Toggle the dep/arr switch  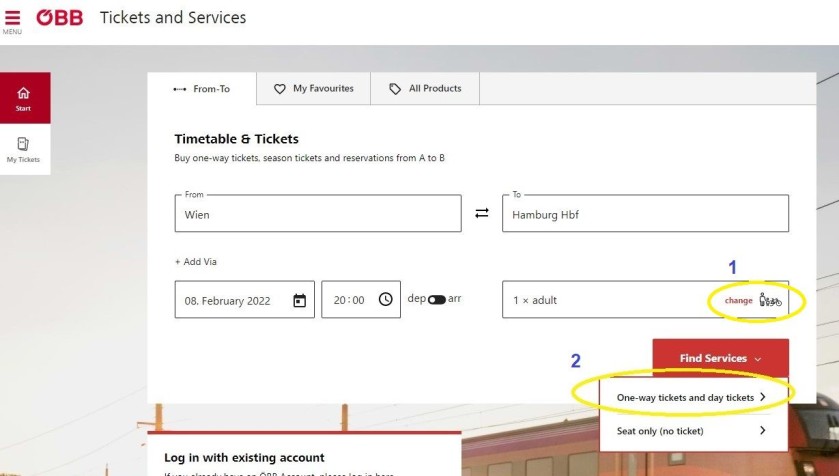pos(437,300)
